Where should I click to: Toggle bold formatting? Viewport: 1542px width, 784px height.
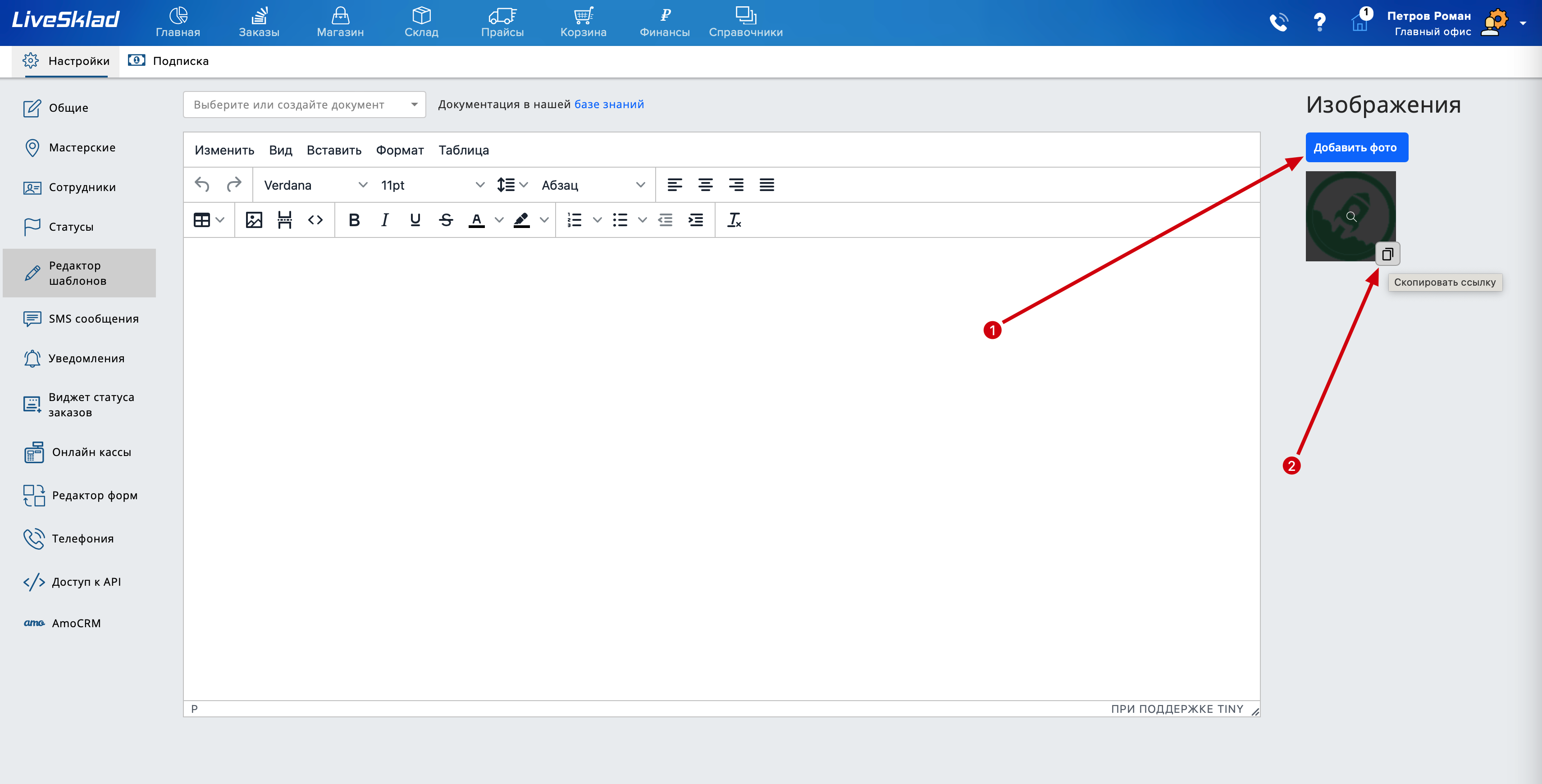click(x=354, y=220)
